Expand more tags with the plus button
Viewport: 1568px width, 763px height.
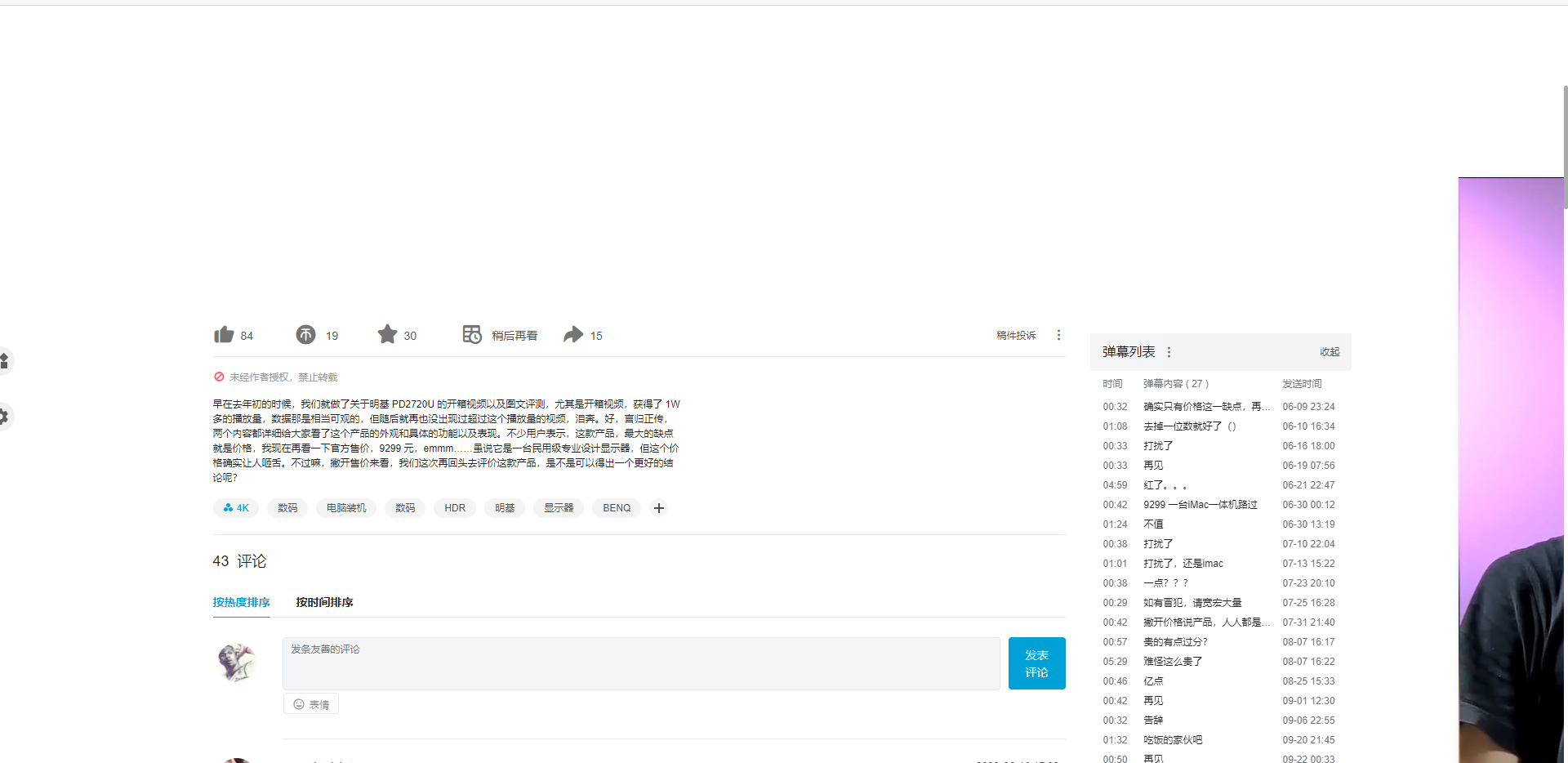659,507
